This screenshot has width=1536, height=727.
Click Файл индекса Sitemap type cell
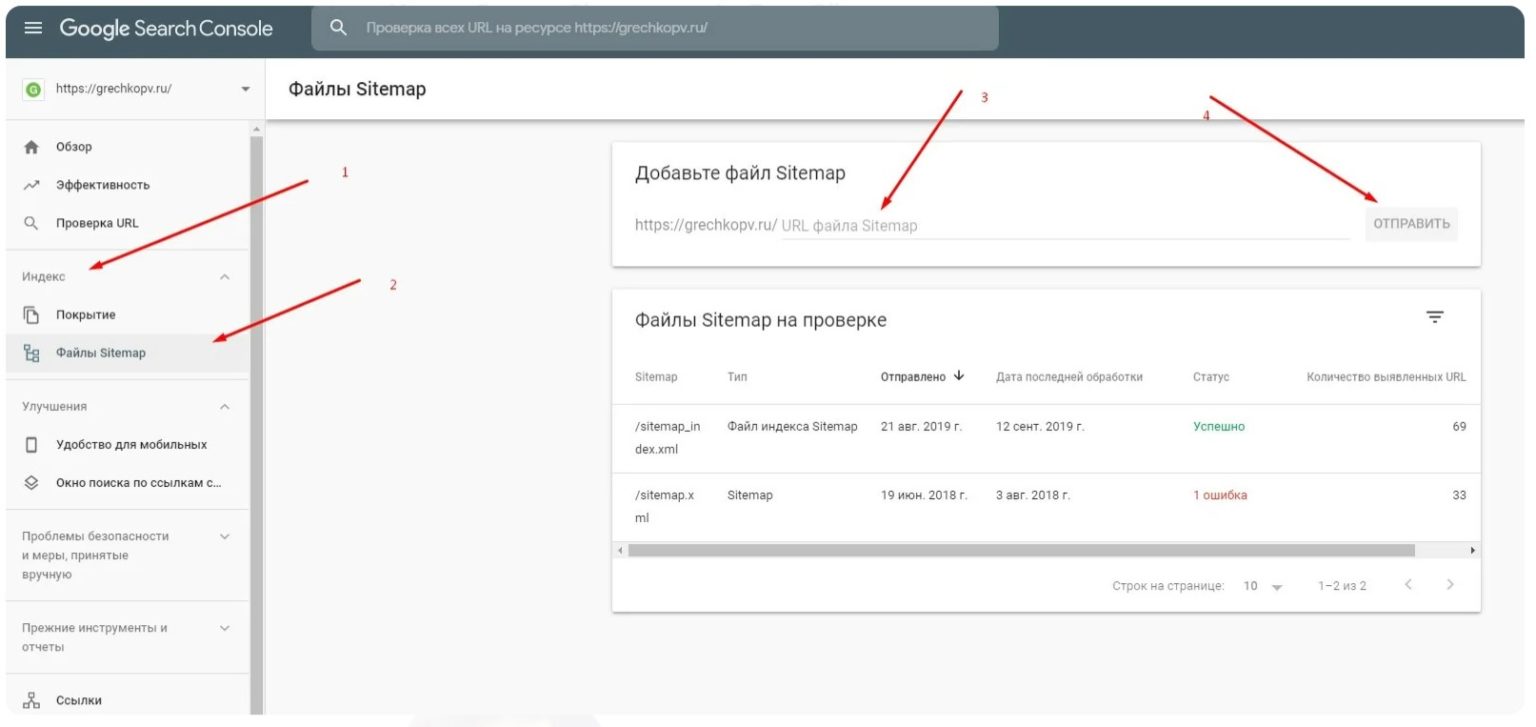792,427
